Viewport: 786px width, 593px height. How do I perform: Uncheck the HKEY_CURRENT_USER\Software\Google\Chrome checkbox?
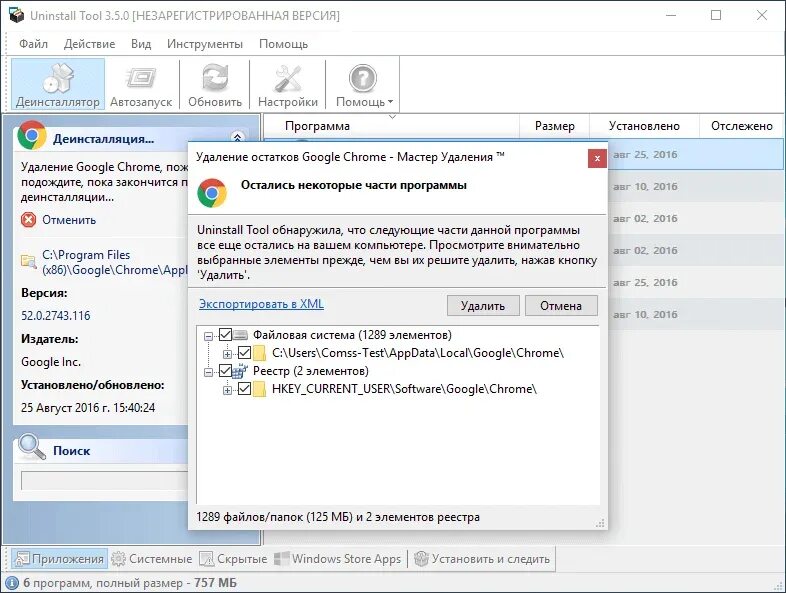click(x=244, y=388)
